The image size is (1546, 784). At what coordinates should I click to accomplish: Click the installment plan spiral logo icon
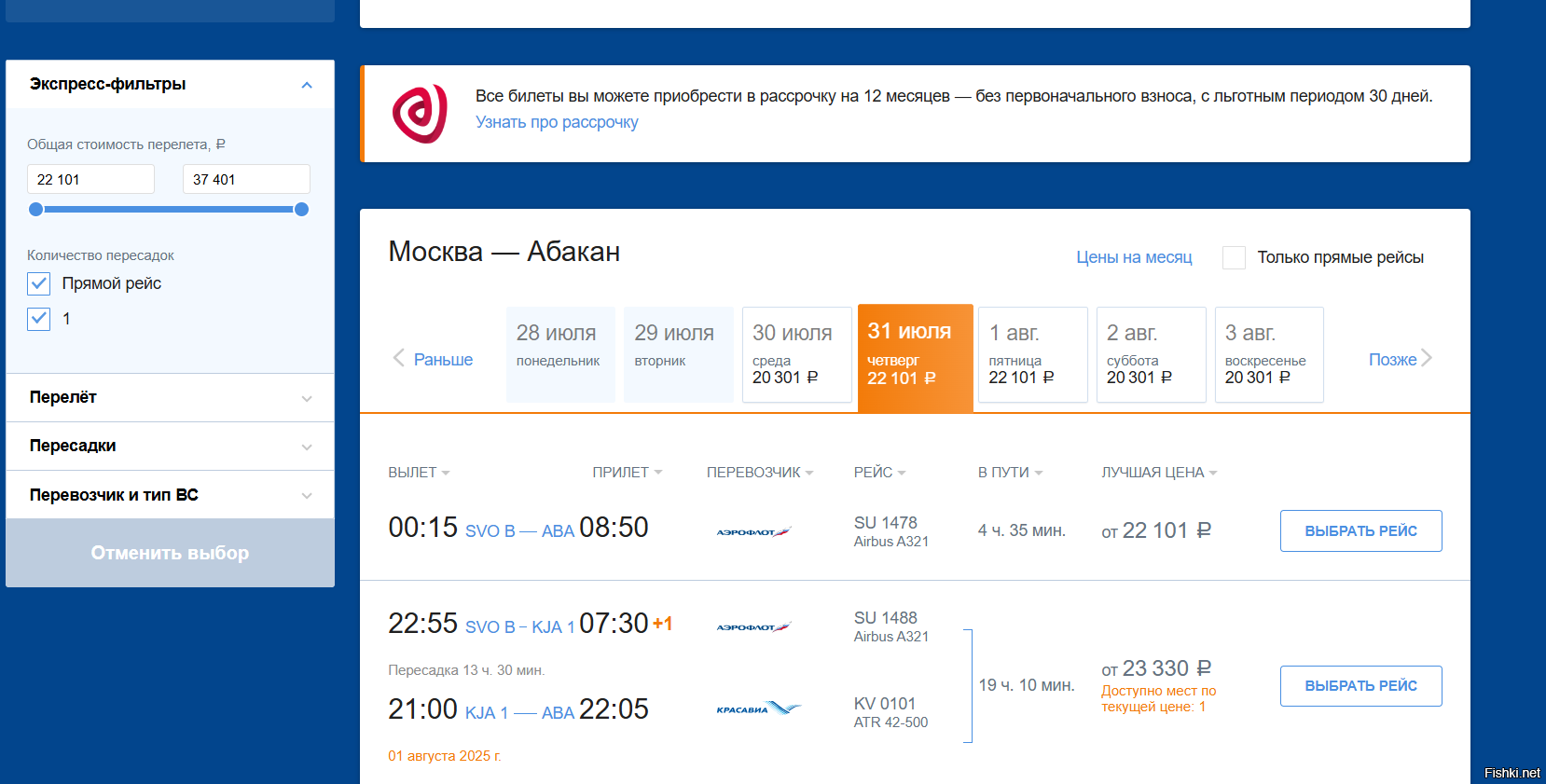[420, 114]
